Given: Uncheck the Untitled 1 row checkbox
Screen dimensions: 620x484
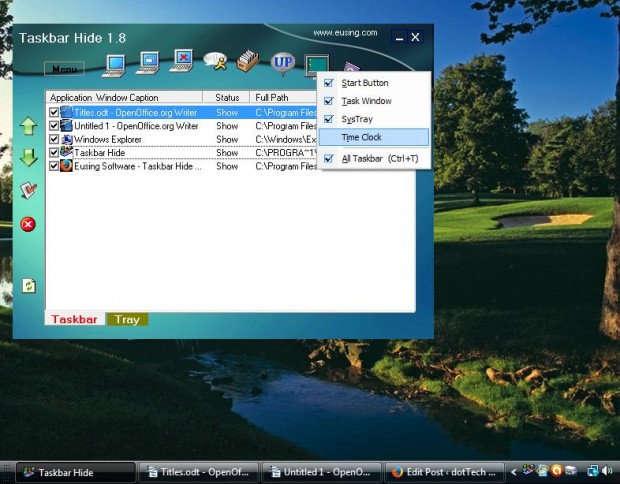Looking at the screenshot, I should pyautogui.click(x=54, y=126).
